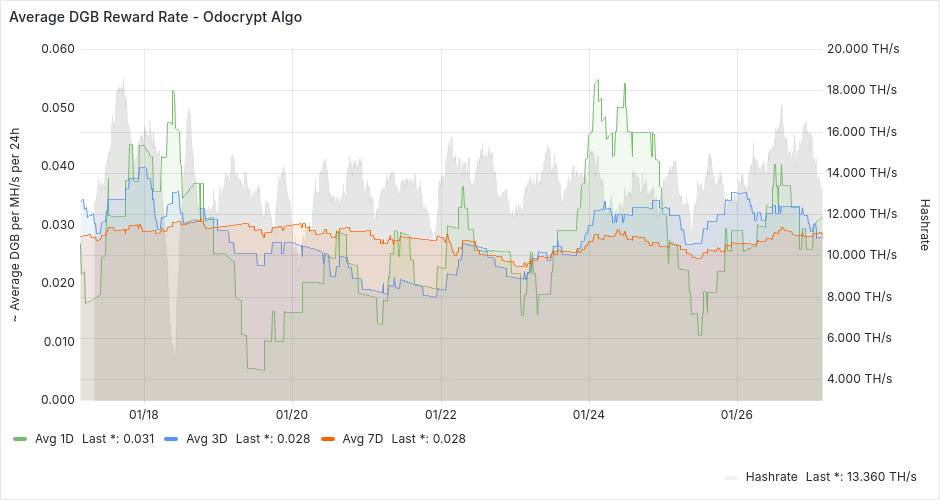Click the orange Avg 7D color swatch

click(327, 439)
